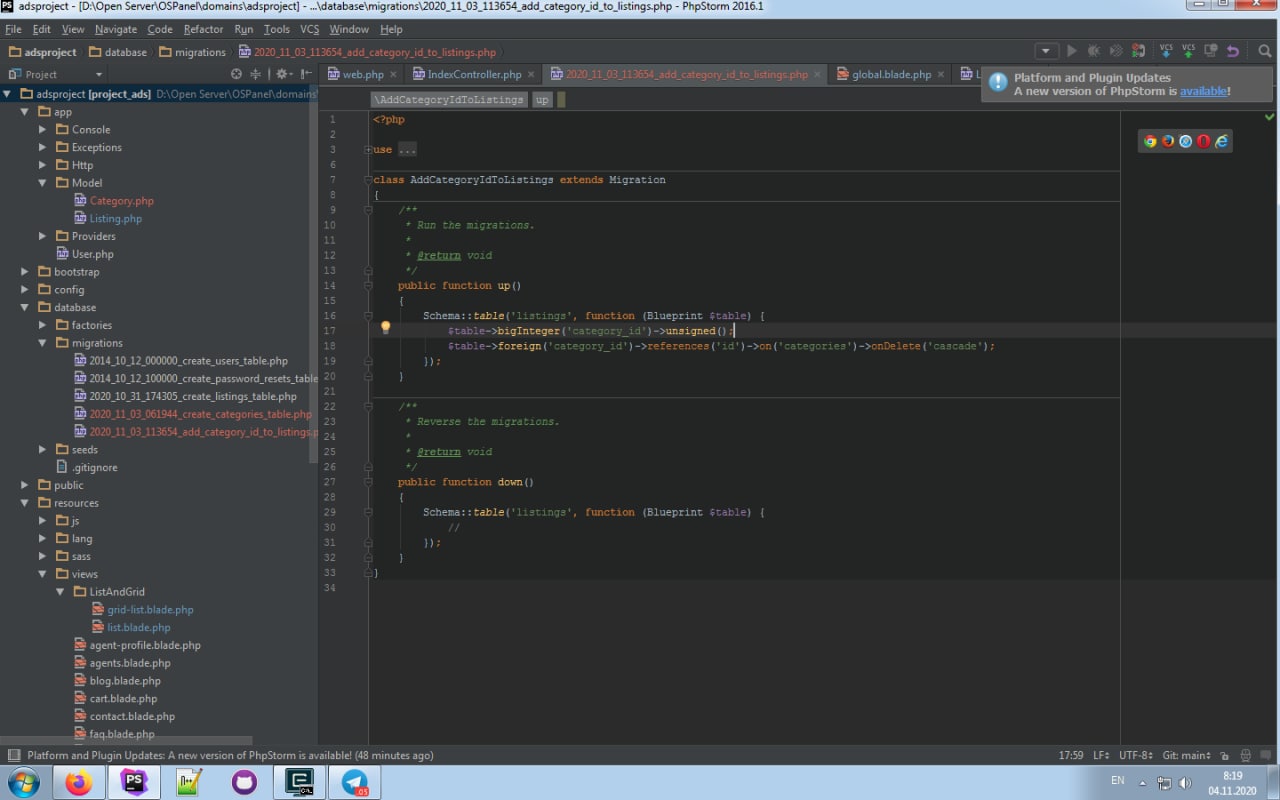Open grid-list.blade.php in the tree
The image size is (1280, 800).
pos(150,610)
